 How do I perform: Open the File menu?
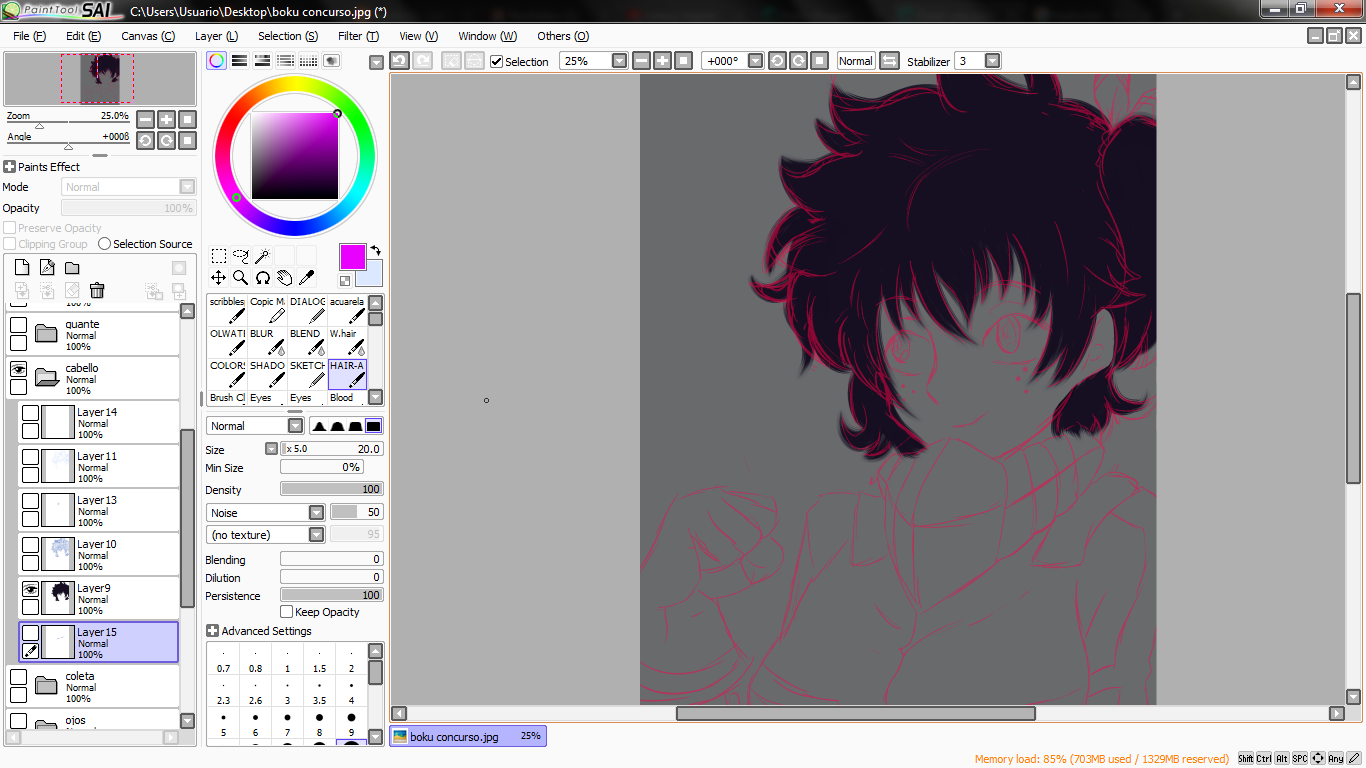pos(29,36)
